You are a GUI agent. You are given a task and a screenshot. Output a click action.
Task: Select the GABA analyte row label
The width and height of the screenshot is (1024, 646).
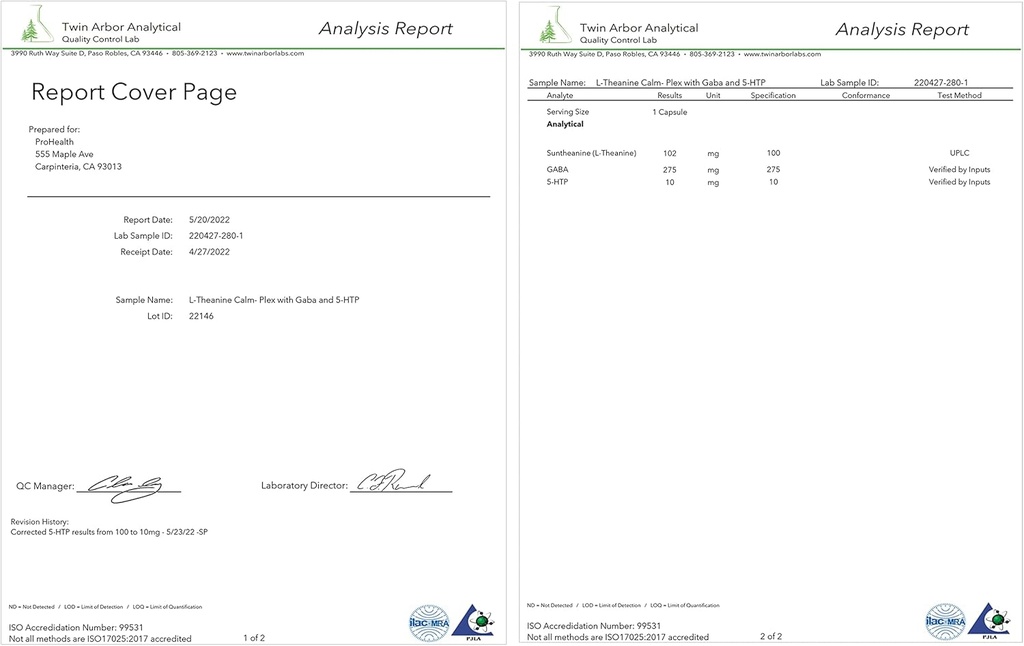pyautogui.click(x=557, y=170)
